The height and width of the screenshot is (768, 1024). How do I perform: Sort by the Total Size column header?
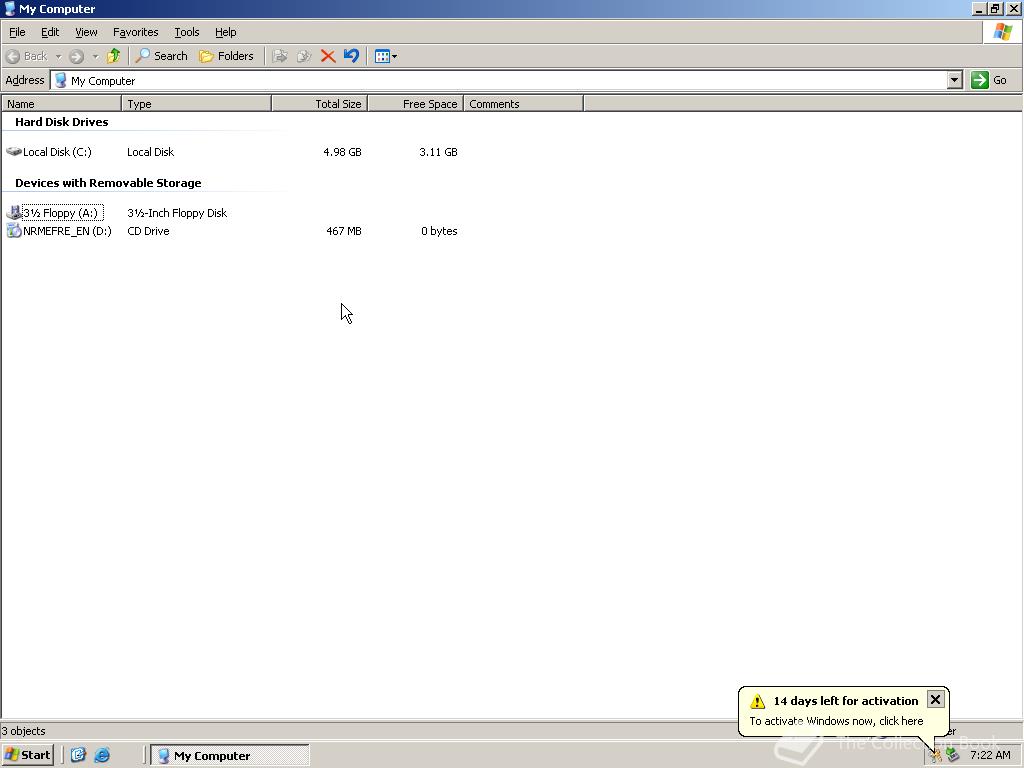tap(320, 104)
